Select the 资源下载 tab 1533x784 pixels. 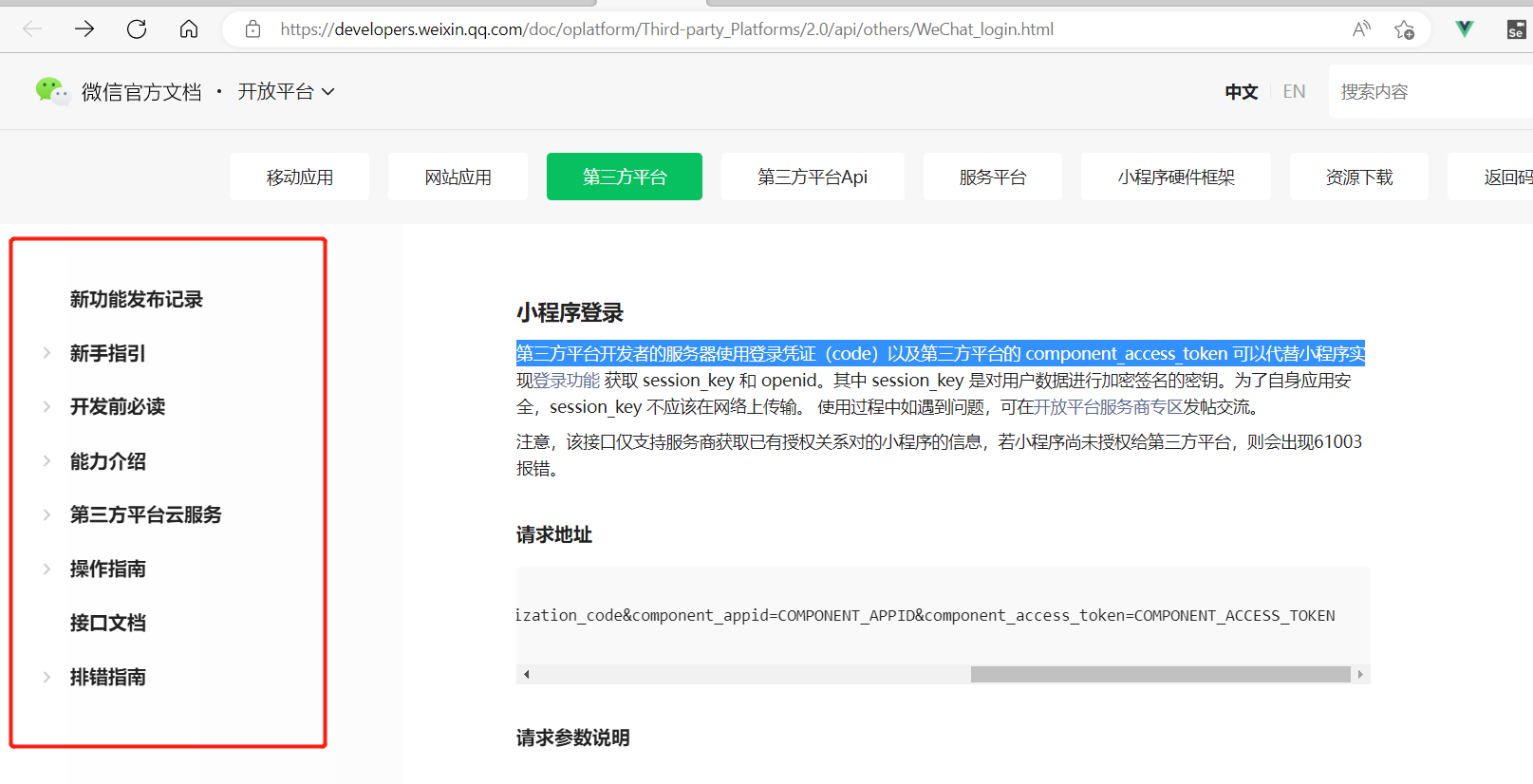[1359, 177]
